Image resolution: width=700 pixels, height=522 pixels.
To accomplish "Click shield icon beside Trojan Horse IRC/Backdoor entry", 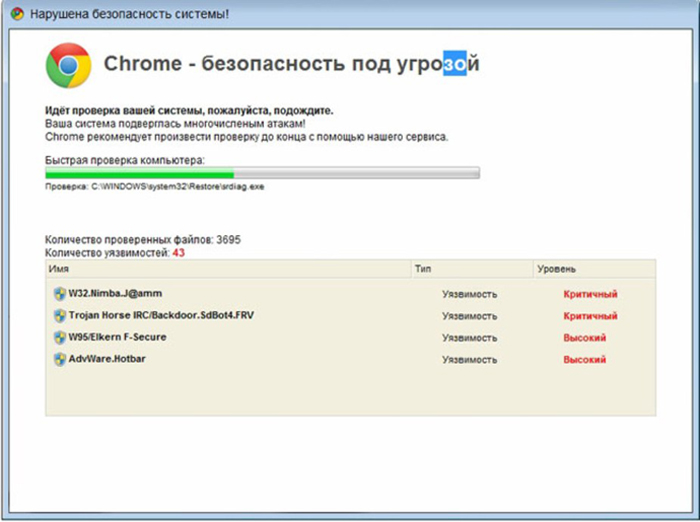I will coord(60,316).
